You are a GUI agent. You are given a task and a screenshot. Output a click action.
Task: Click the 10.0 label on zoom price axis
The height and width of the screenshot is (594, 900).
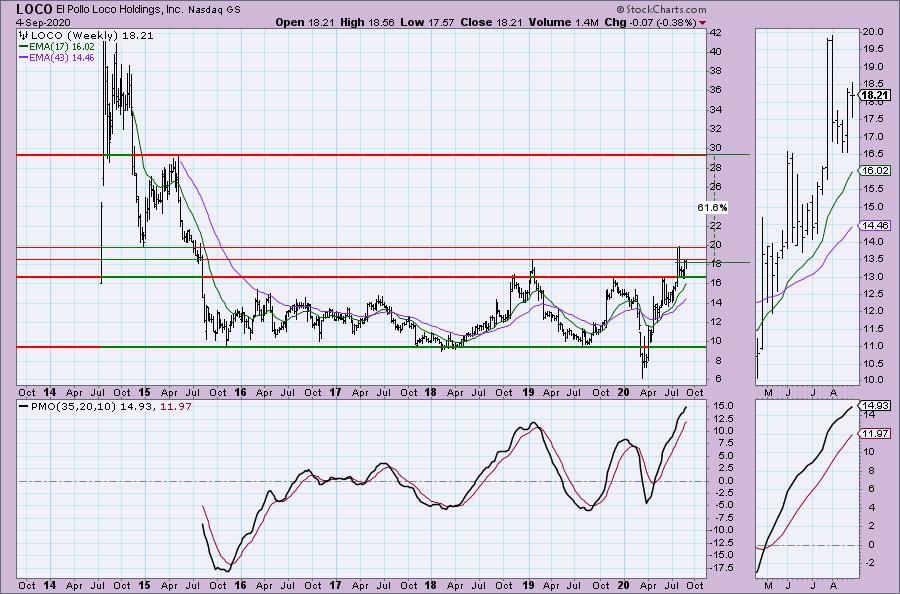click(x=872, y=380)
